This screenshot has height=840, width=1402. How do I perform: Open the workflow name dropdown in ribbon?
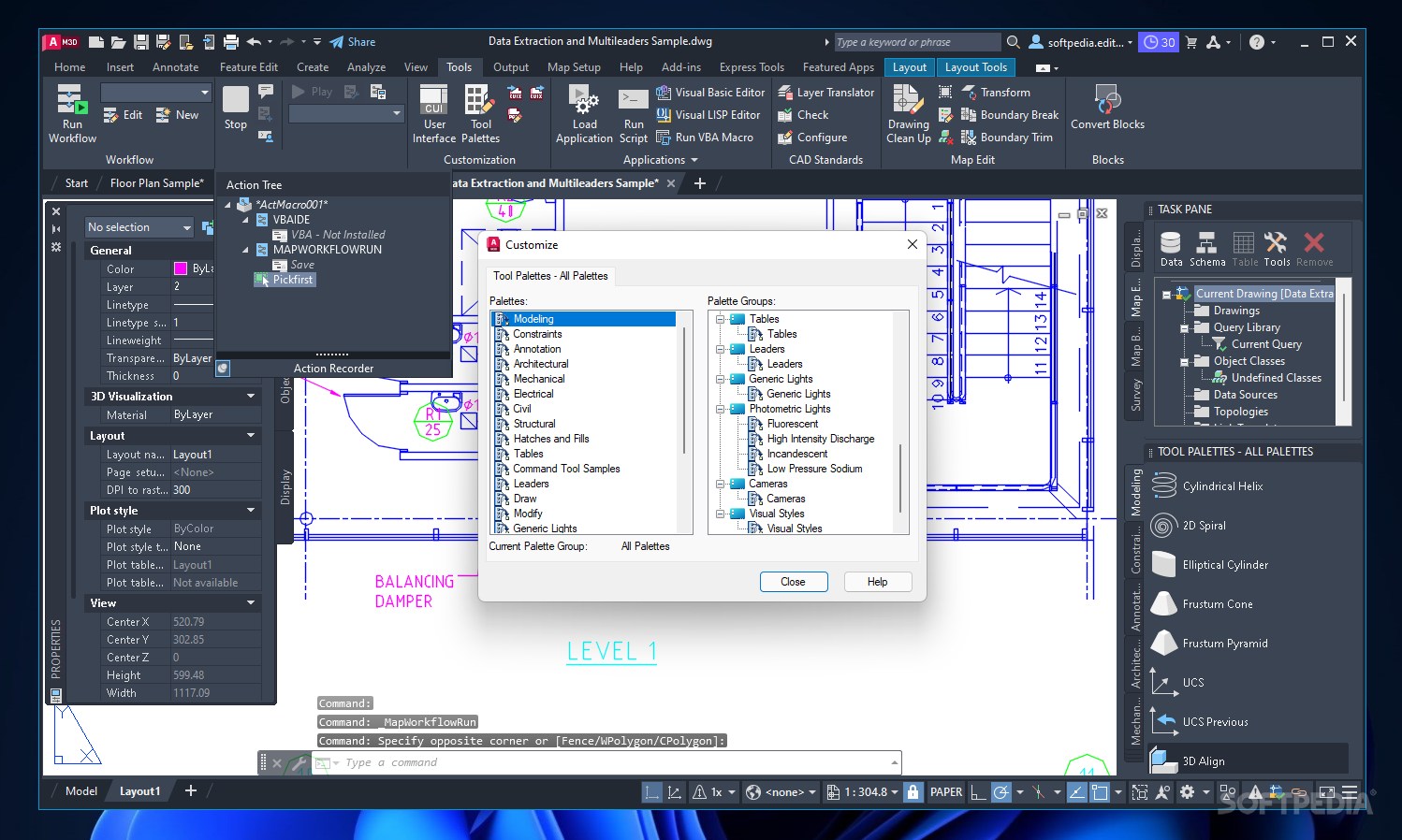[x=155, y=92]
